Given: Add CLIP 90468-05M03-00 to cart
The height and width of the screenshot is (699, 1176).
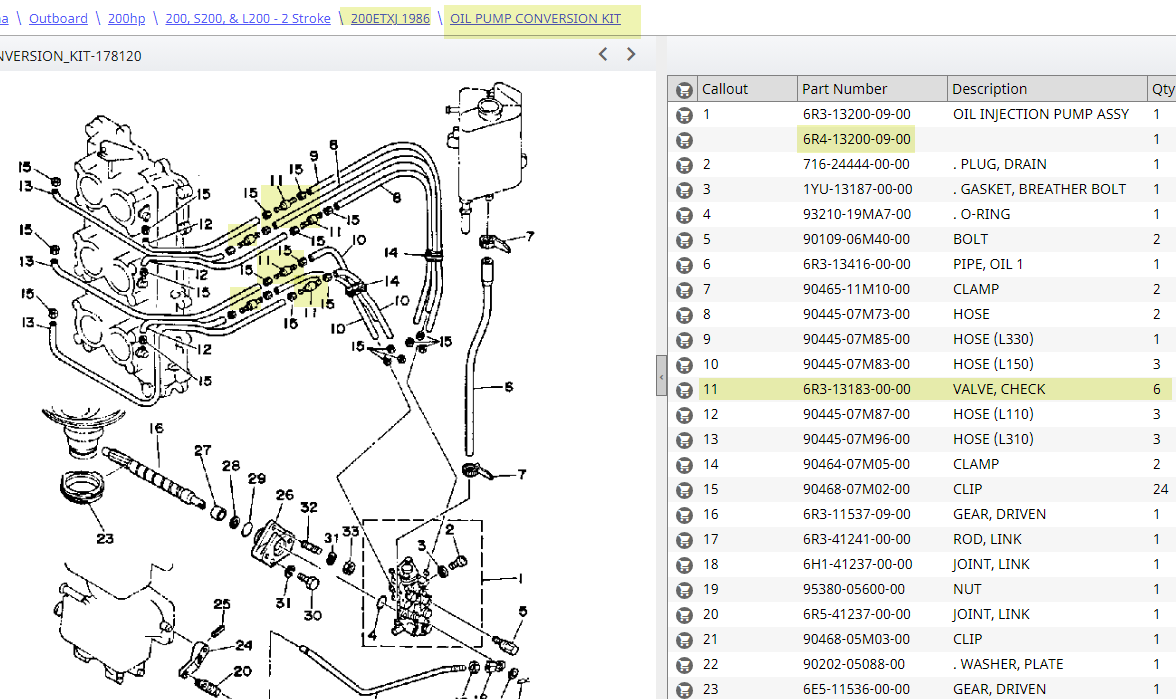Looking at the screenshot, I should click(x=683, y=640).
